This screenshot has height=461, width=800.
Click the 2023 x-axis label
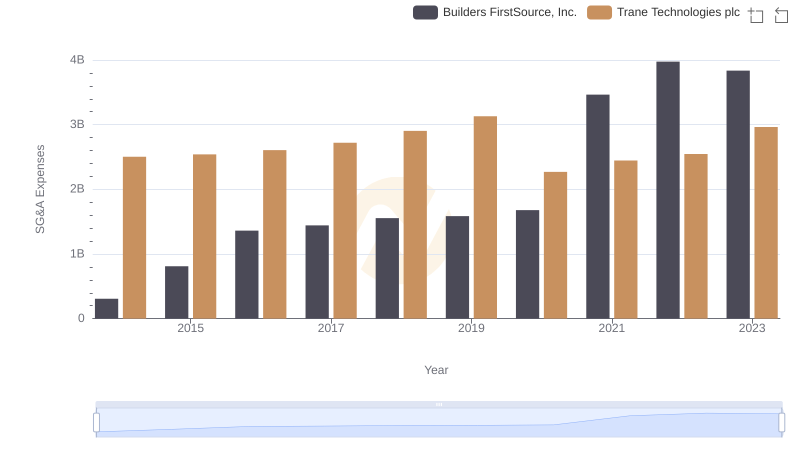(752, 328)
